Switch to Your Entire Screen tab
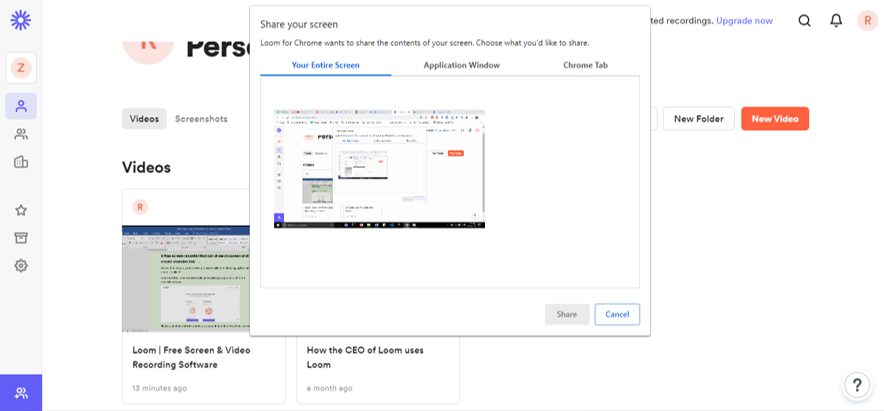 tap(325, 65)
